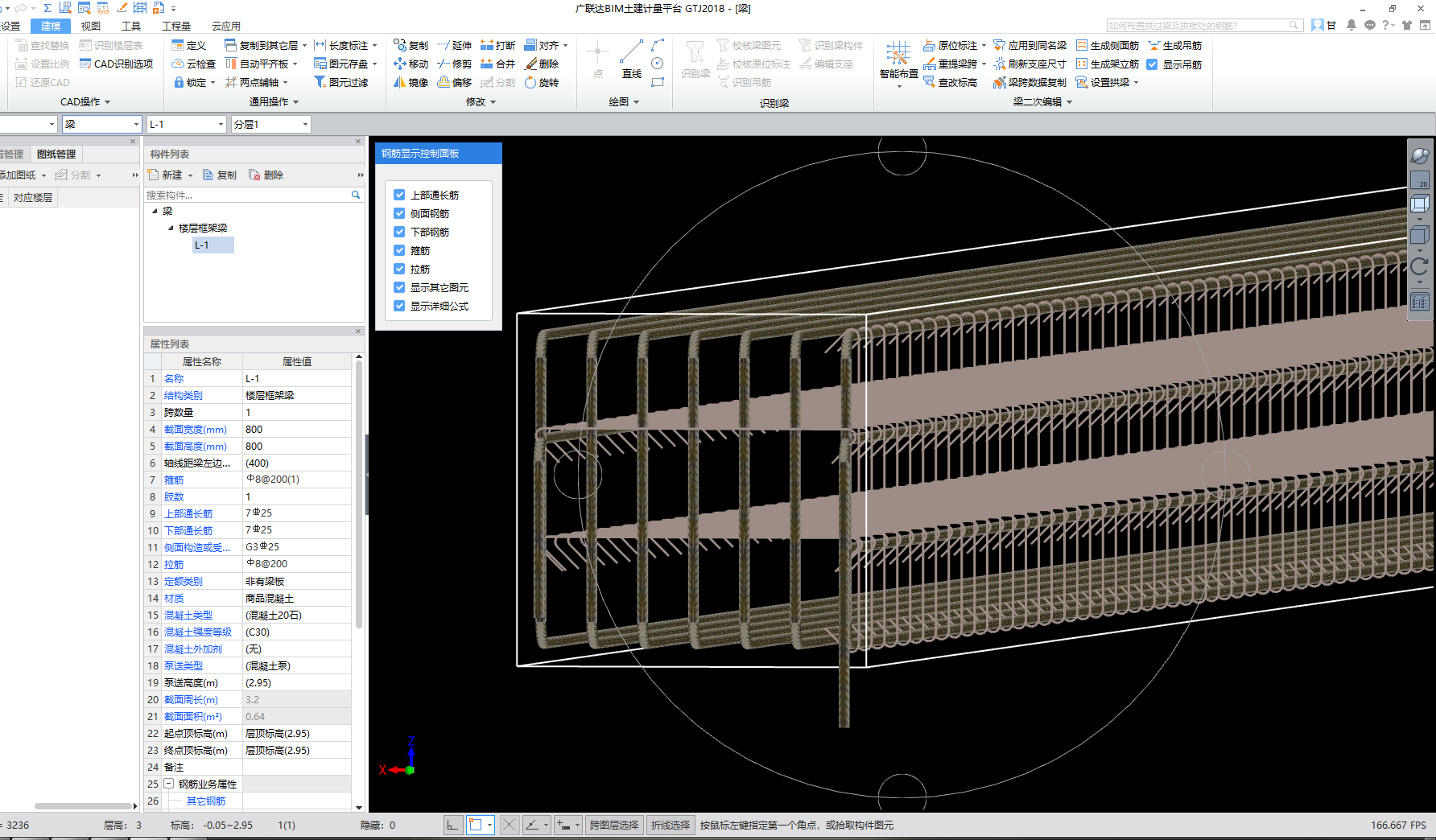Switch to the 云应用 ribbon tab
The height and width of the screenshot is (840, 1436).
point(226,26)
